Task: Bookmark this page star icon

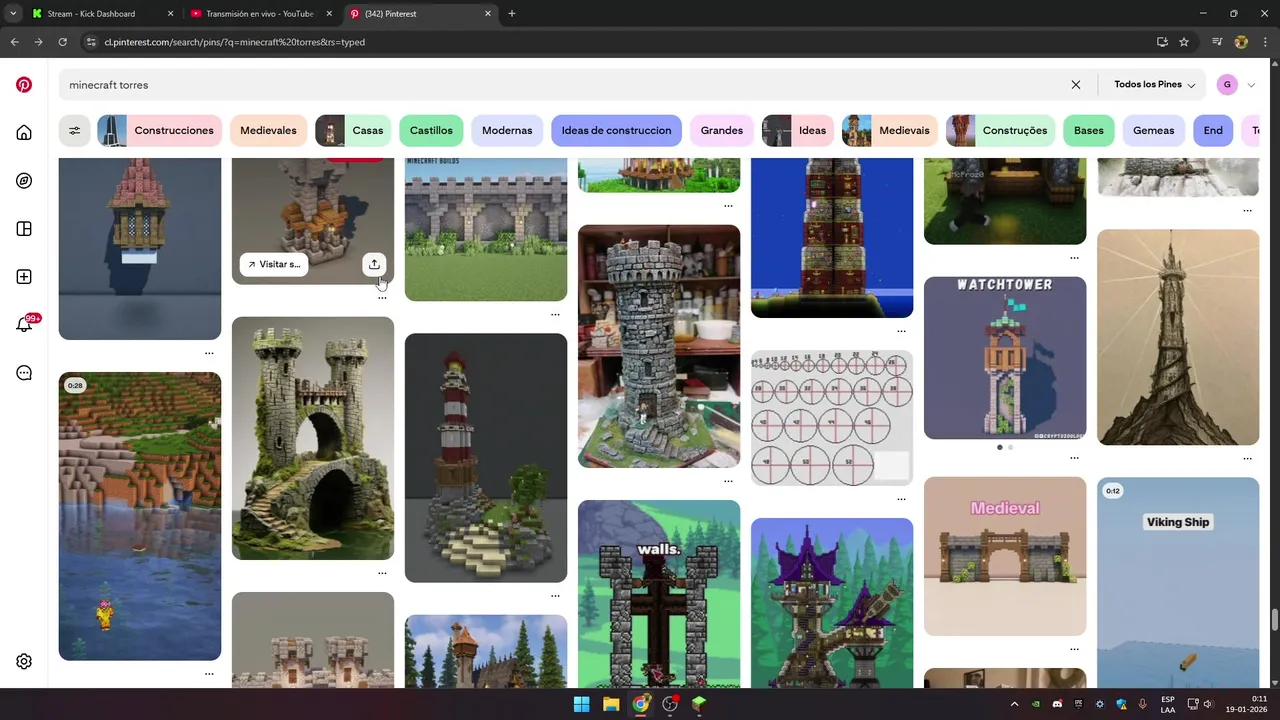Action: click(x=1184, y=42)
